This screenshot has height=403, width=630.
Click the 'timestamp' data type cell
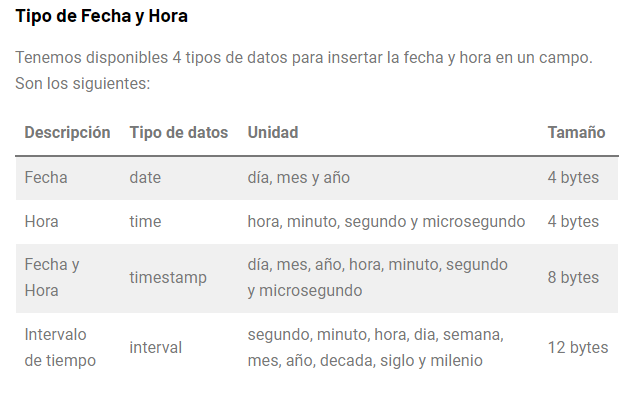click(168, 278)
